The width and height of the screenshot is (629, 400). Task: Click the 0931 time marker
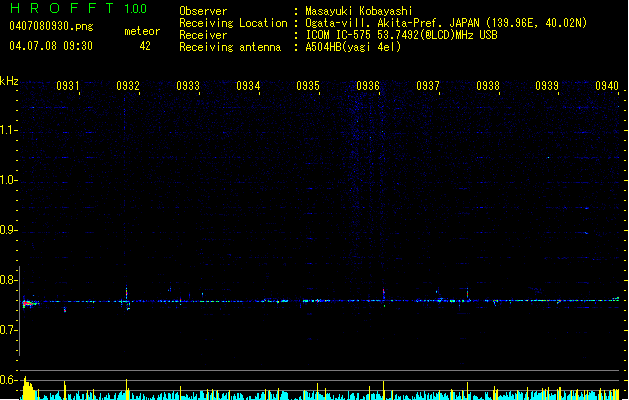point(68,86)
